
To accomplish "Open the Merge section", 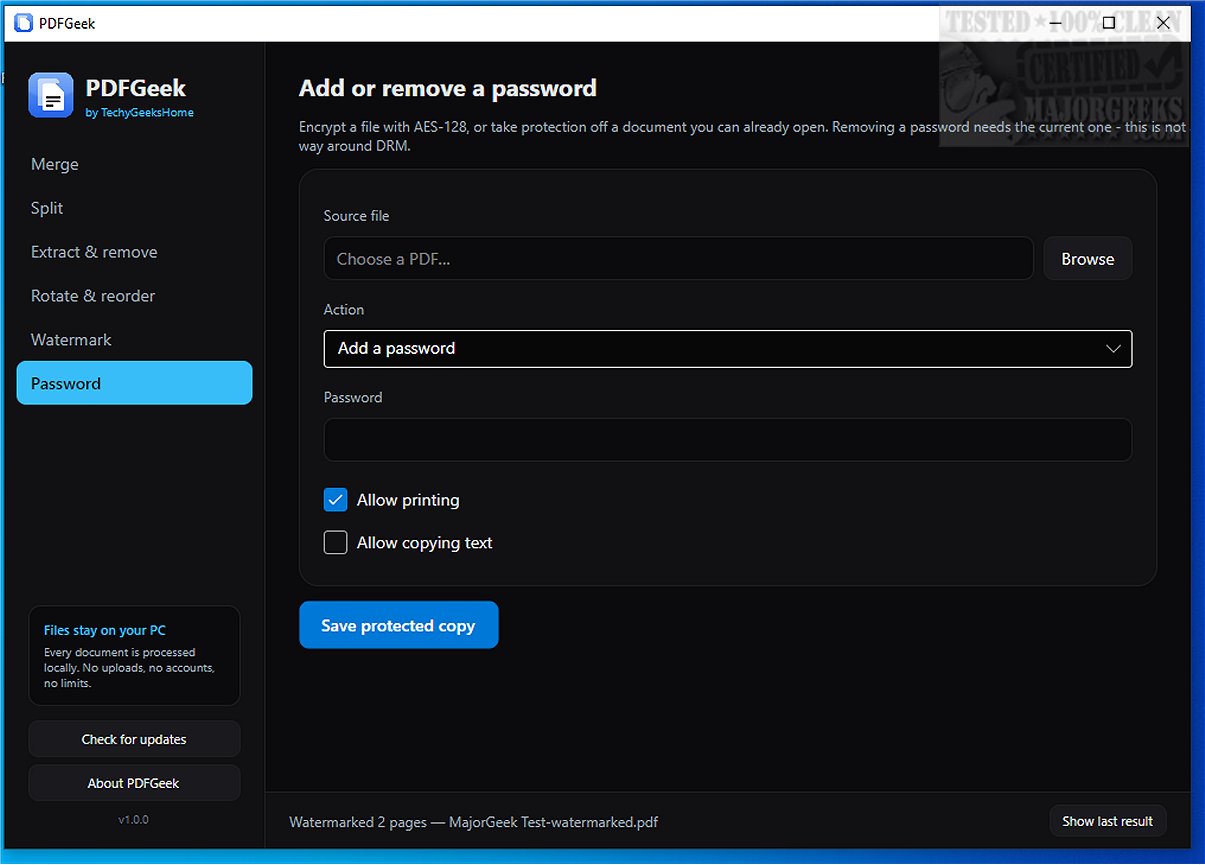I will click(134, 164).
